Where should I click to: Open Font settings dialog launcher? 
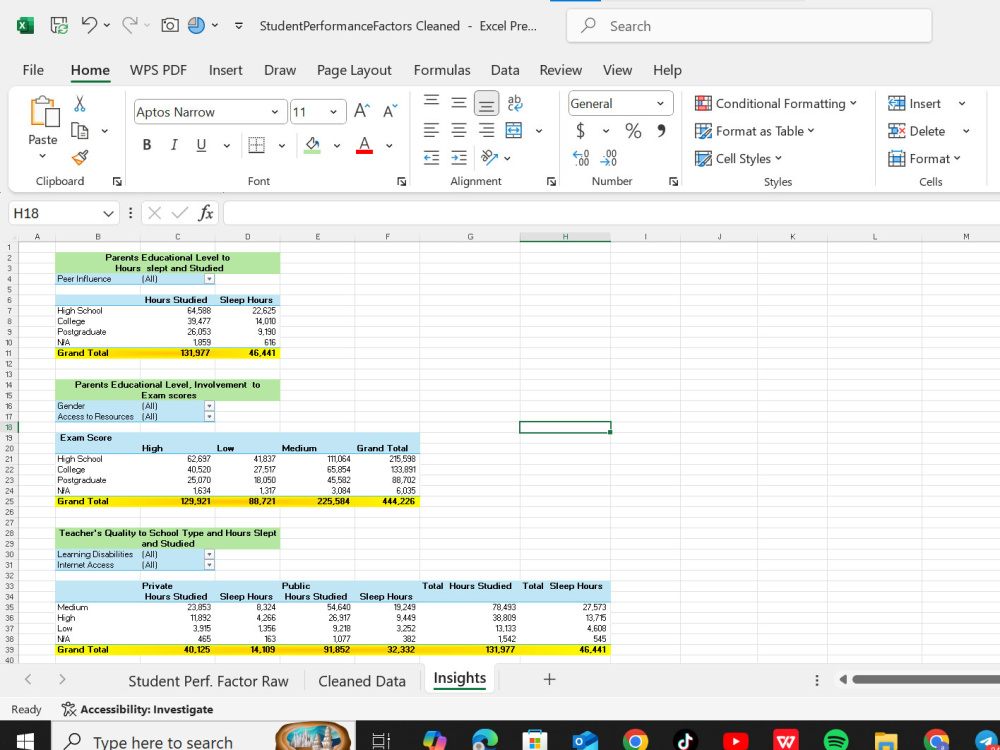[x=402, y=182]
